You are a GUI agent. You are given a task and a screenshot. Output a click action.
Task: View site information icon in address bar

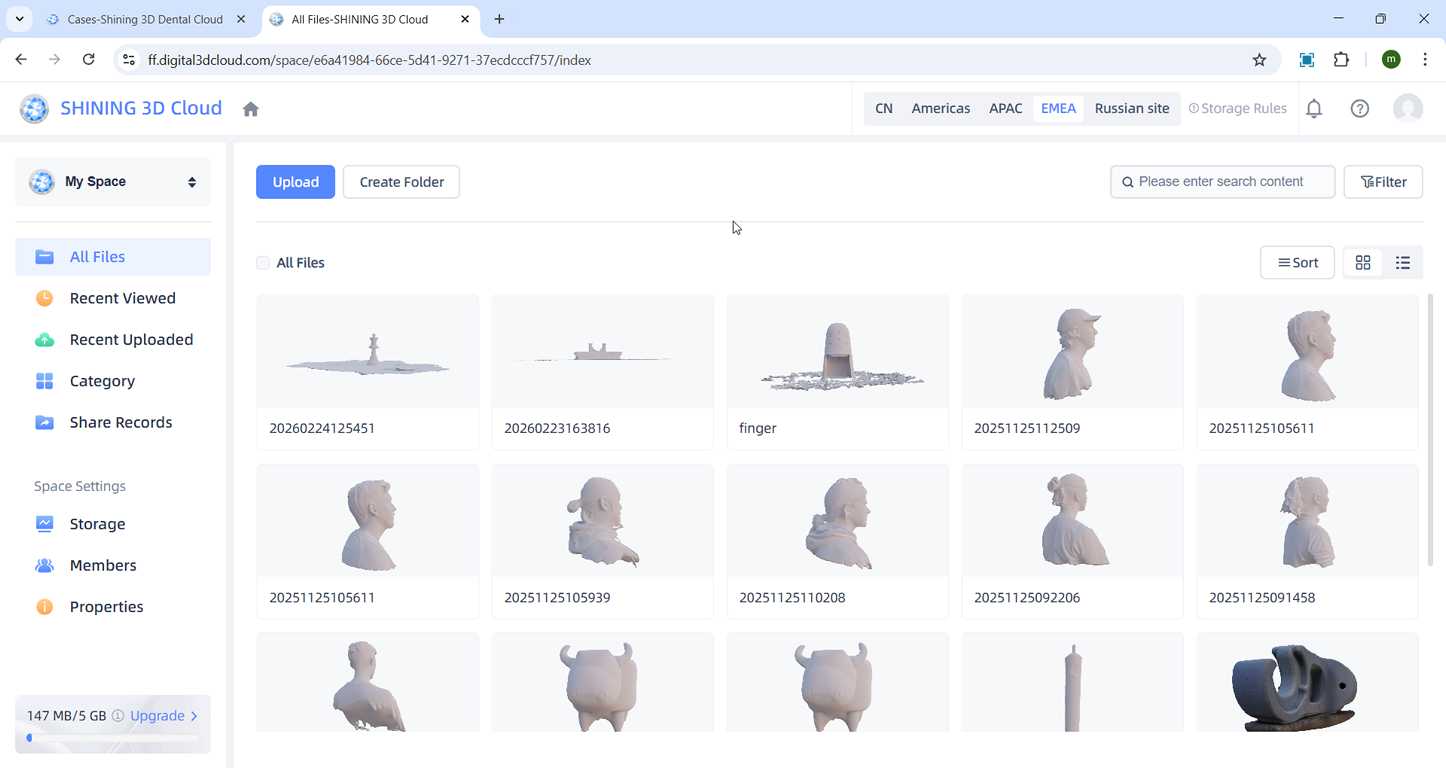(128, 60)
